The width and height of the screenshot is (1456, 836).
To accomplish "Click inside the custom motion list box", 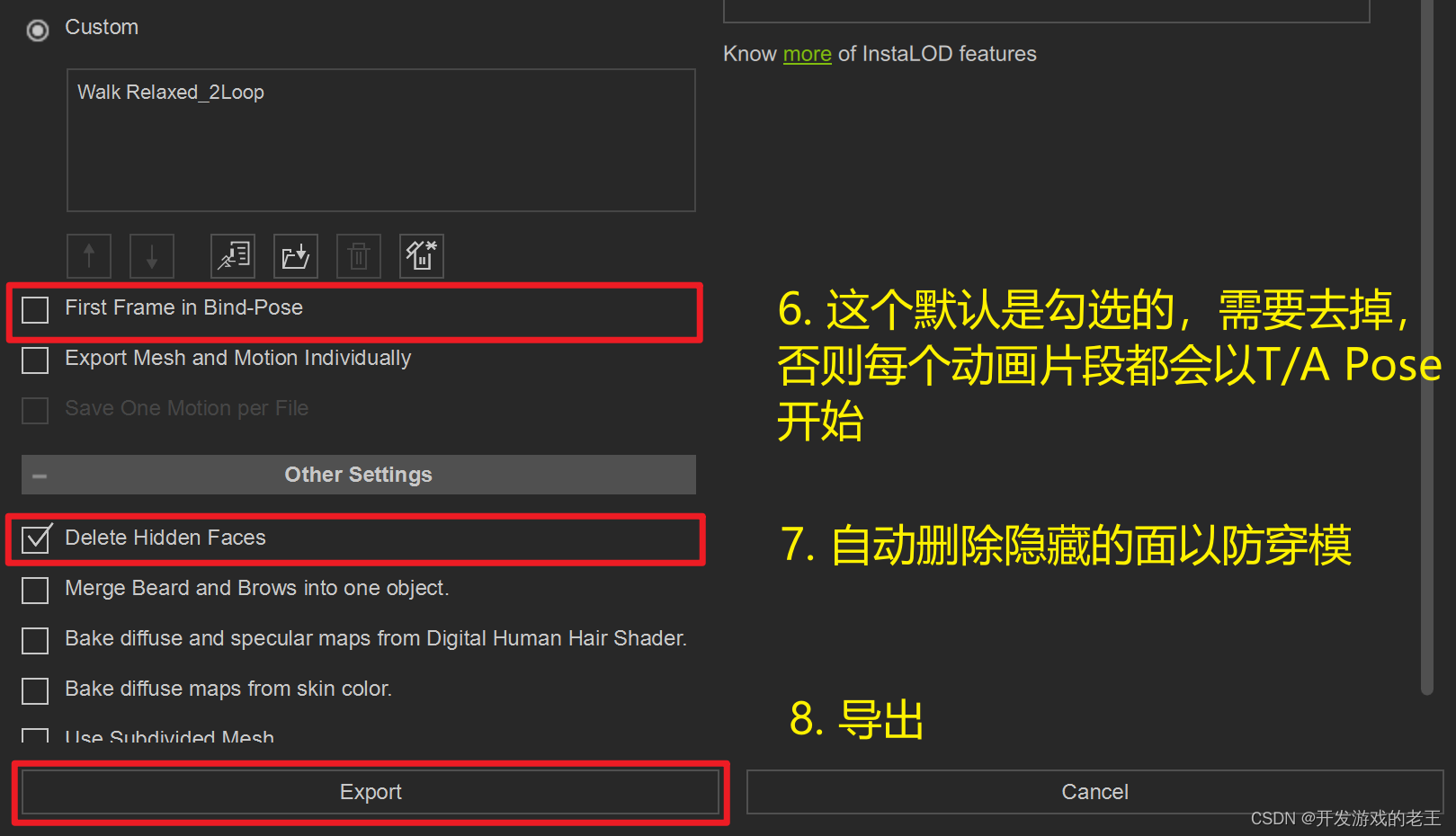I will (381, 140).
